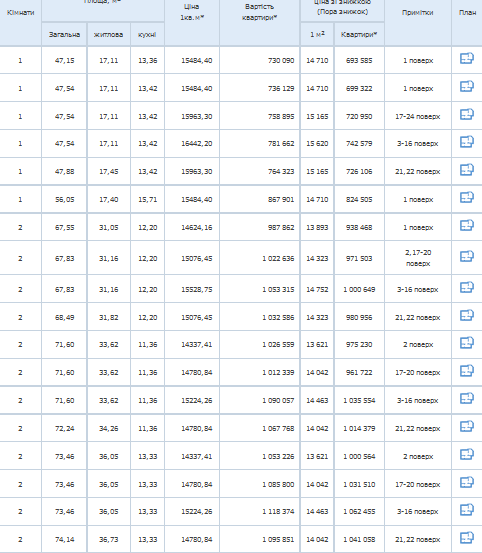View plan for the 74,14 m² apartment
Screen dimensions: 482x553
[x=466, y=537]
